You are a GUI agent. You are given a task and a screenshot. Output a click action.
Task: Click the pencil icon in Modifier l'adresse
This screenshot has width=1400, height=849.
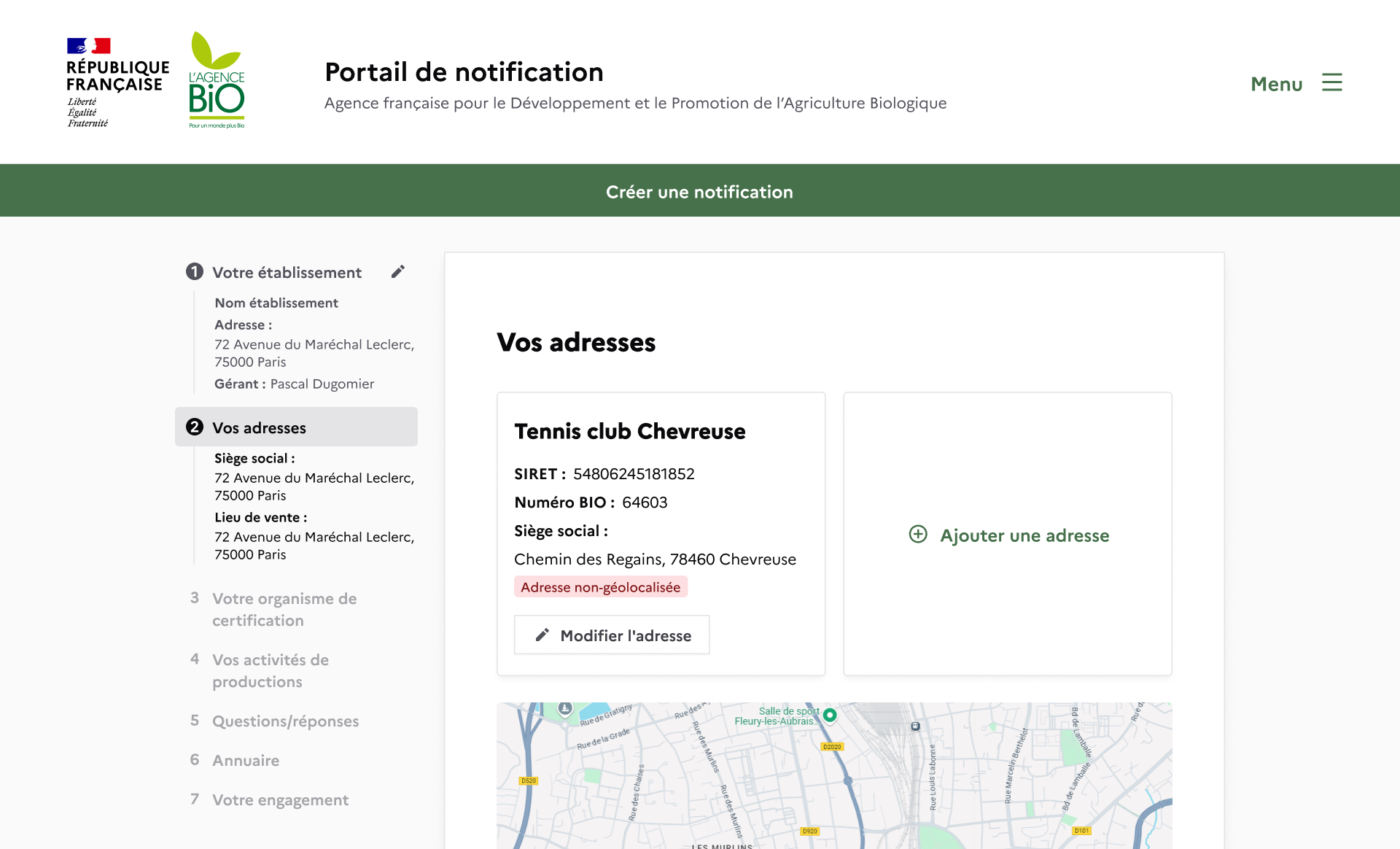point(542,635)
